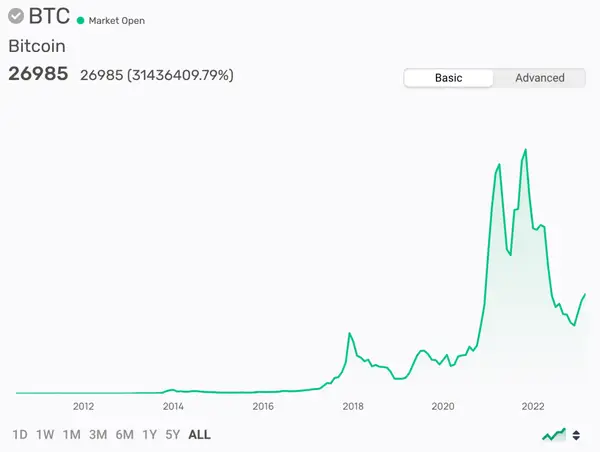Select the 1D time range
This screenshot has height=452, width=600.
pyautogui.click(x=20, y=435)
